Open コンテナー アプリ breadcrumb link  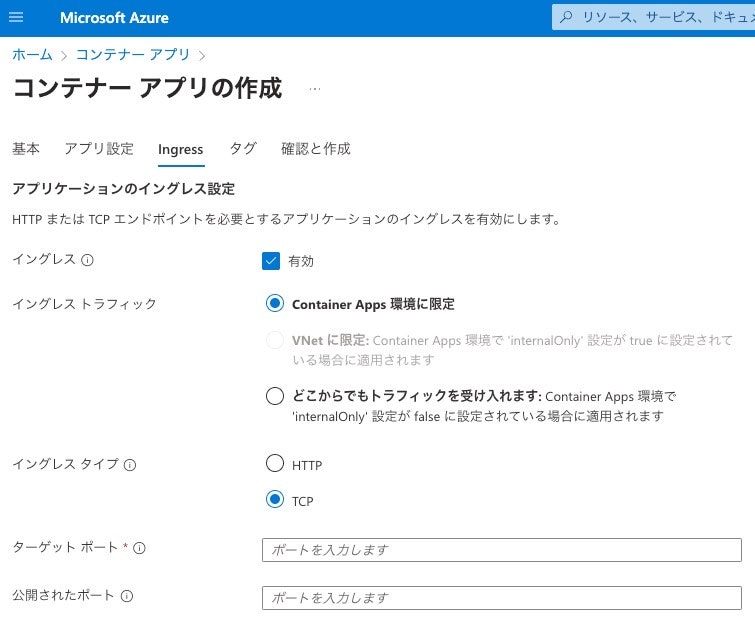[133, 54]
